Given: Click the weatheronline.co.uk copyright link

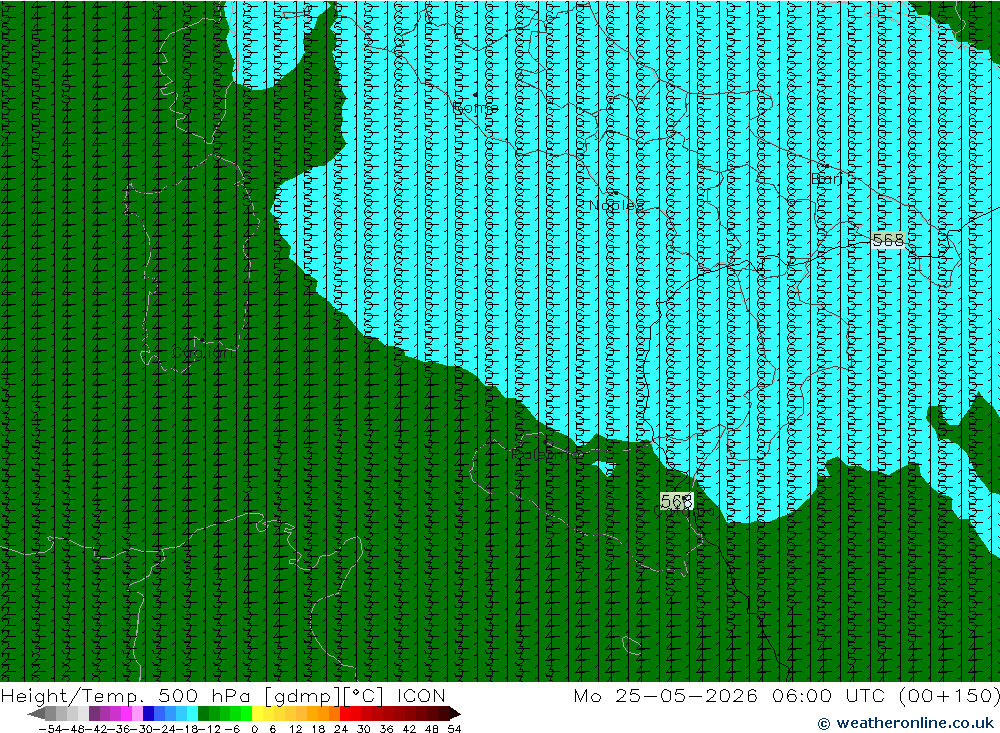Looking at the screenshot, I should (x=906, y=723).
